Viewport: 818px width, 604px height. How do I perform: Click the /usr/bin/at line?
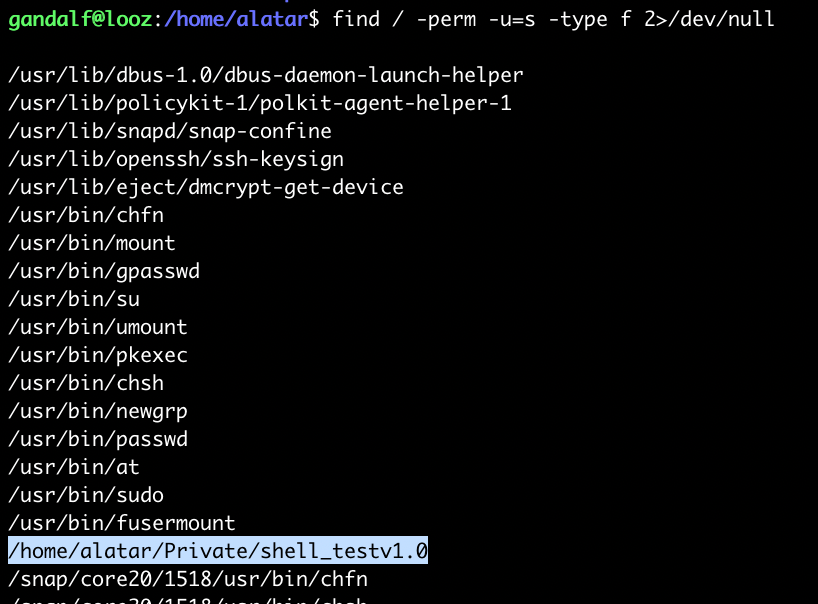pyautogui.click(x=74, y=467)
